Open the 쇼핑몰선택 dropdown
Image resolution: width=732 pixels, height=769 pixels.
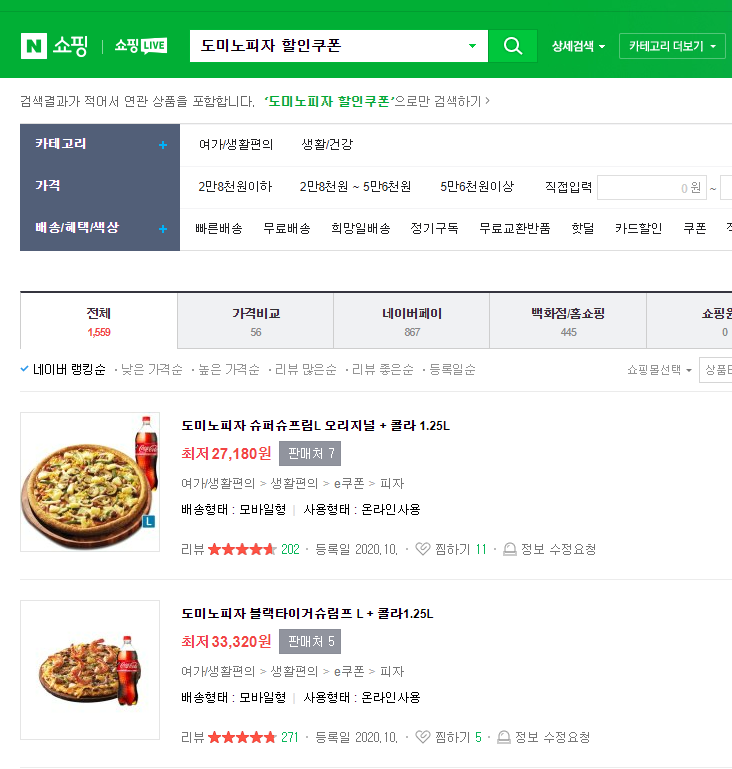pyautogui.click(x=659, y=370)
